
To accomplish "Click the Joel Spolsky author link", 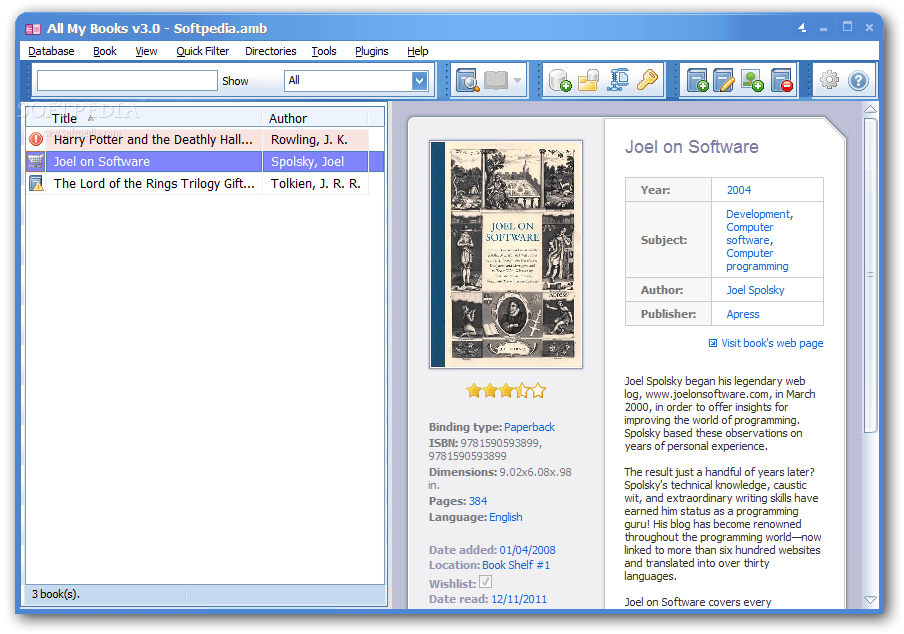I will click(x=755, y=290).
